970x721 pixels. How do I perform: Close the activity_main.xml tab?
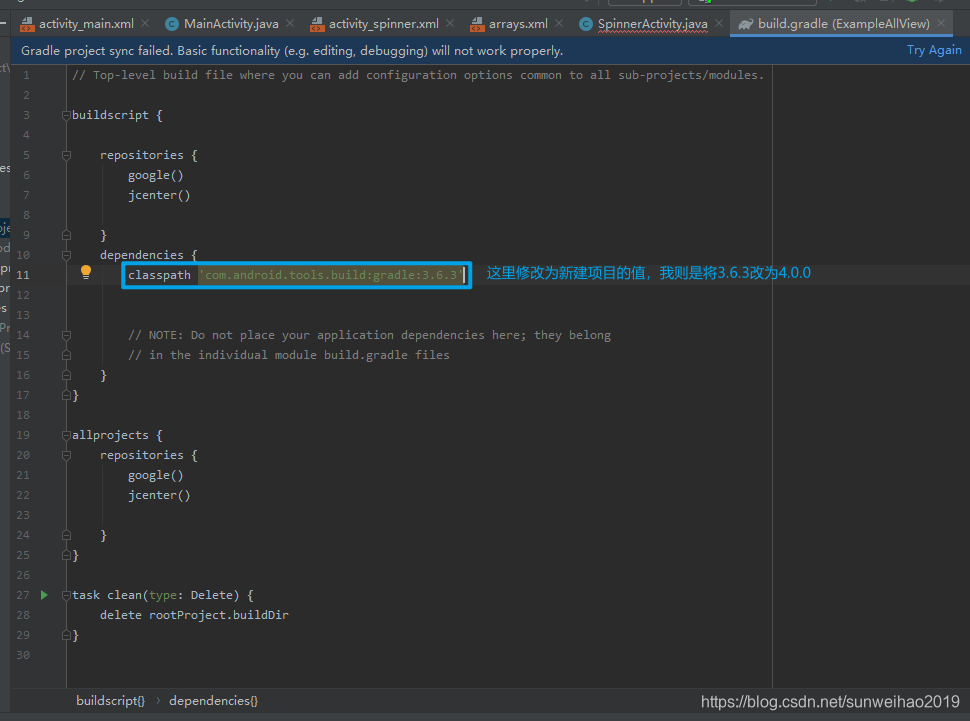(x=145, y=24)
